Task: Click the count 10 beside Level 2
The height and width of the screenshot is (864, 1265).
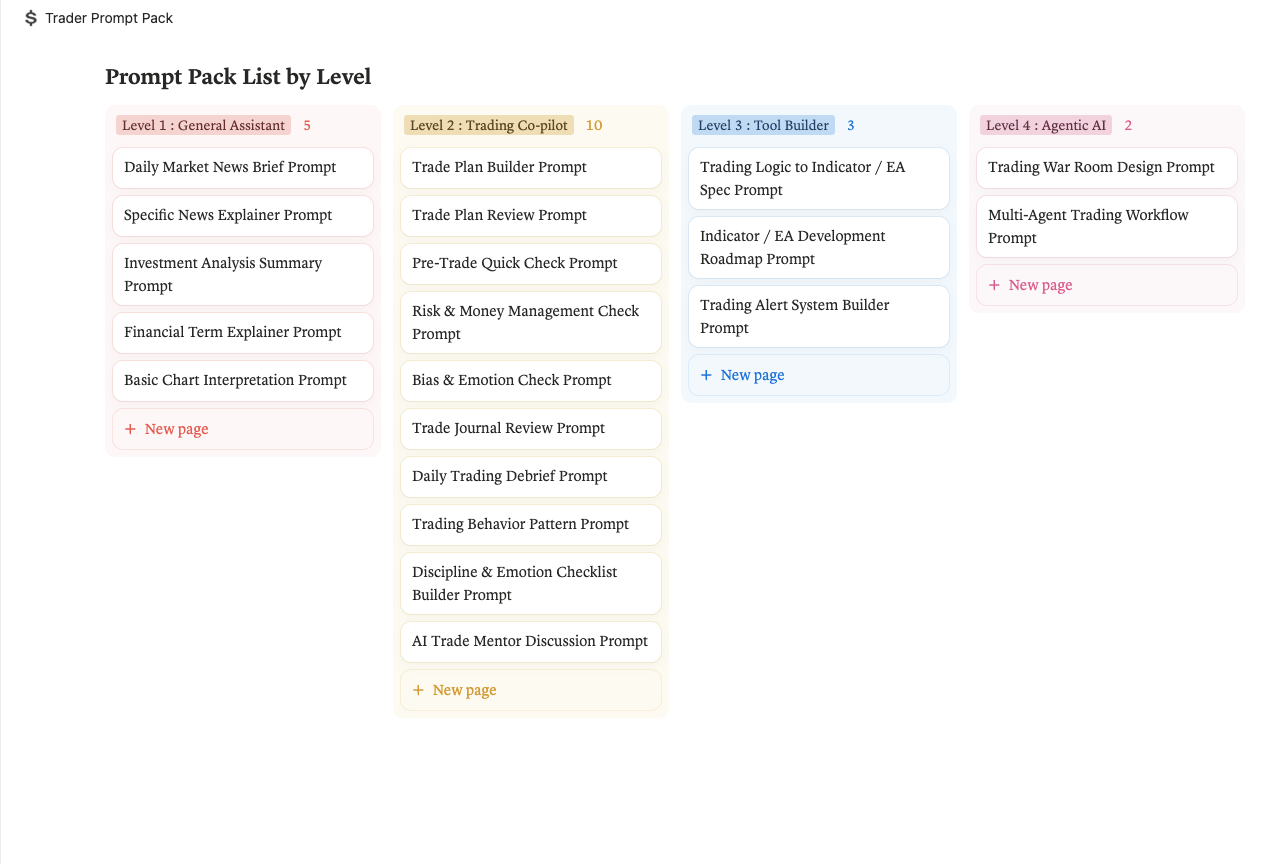Action: click(x=594, y=125)
